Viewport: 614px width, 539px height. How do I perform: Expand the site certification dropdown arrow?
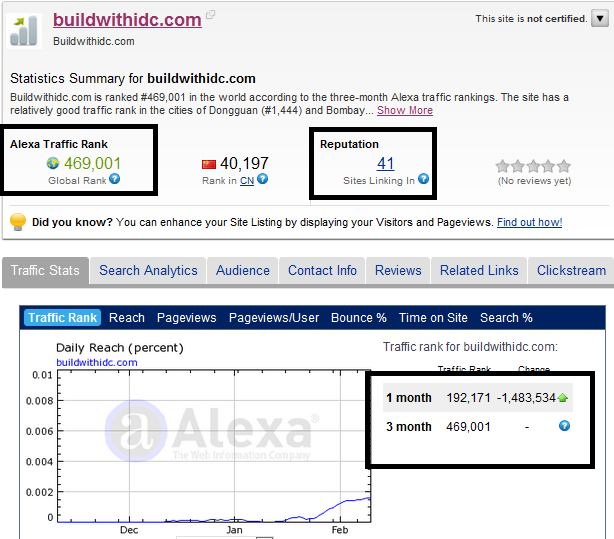600,18
